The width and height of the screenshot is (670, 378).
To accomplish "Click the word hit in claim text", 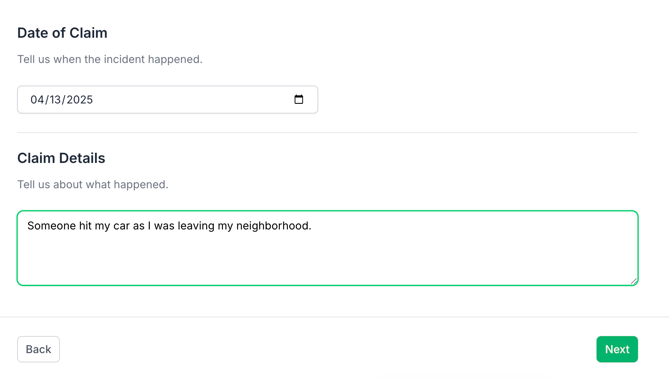I will (85, 226).
